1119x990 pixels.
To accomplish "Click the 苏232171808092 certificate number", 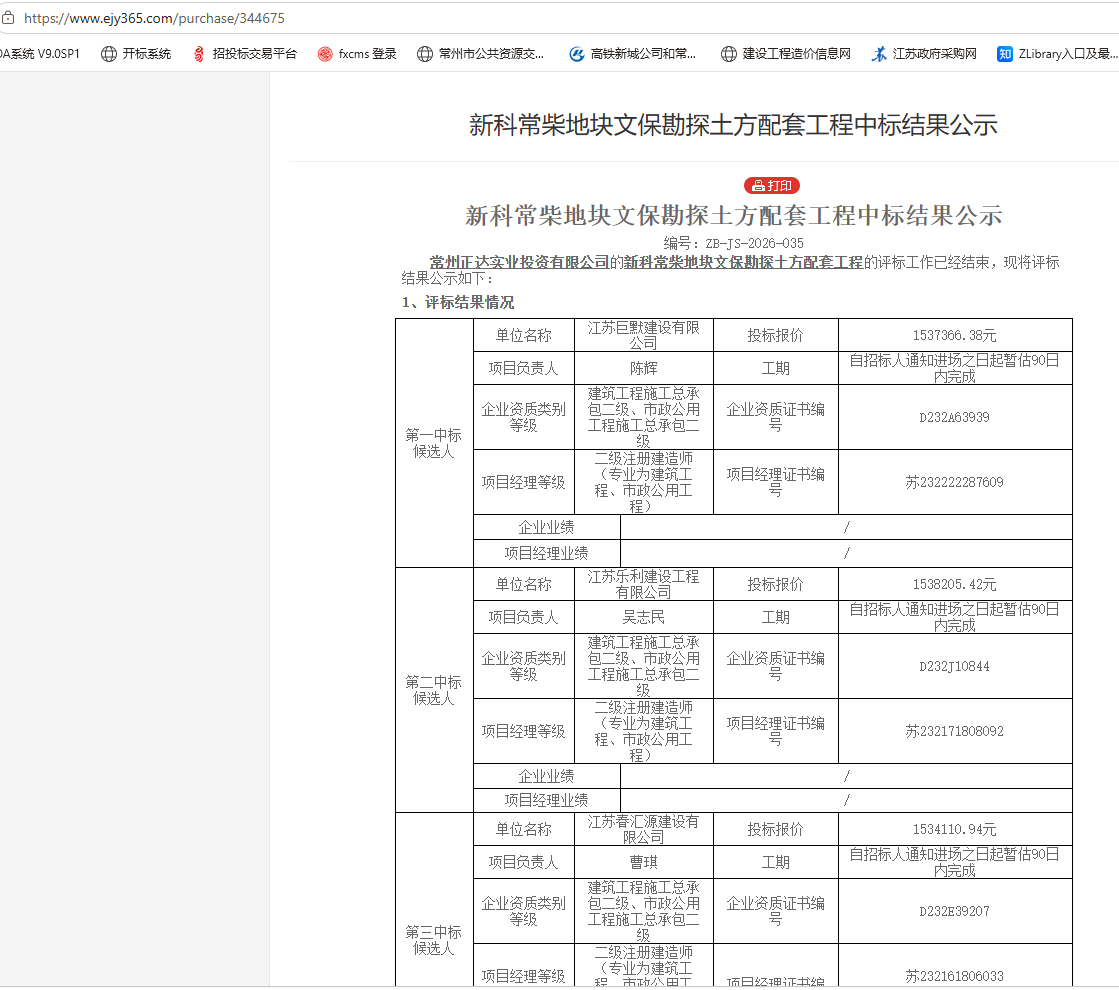I will point(955,732).
